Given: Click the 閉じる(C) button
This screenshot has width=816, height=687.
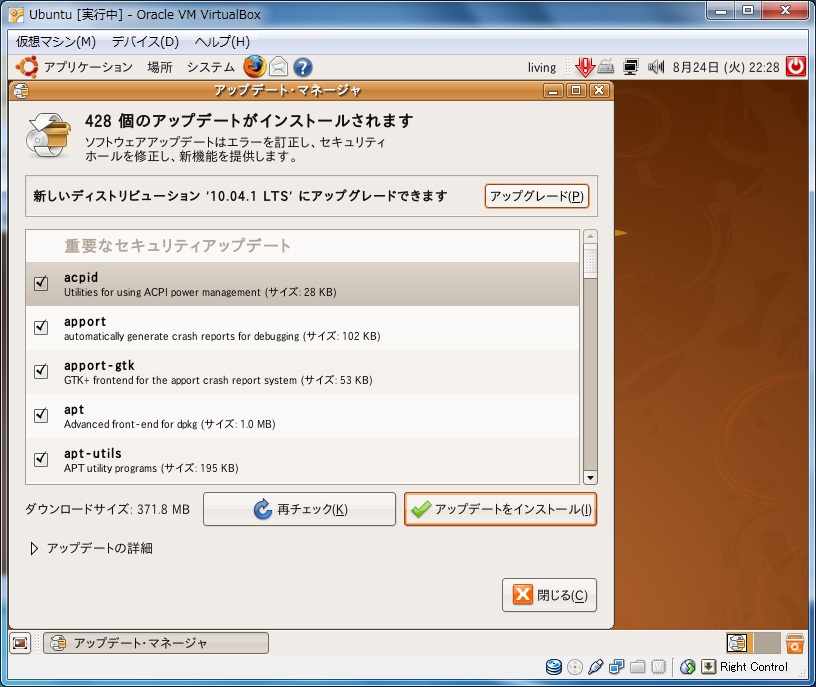Looking at the screenshot, I should coord(550,595).
